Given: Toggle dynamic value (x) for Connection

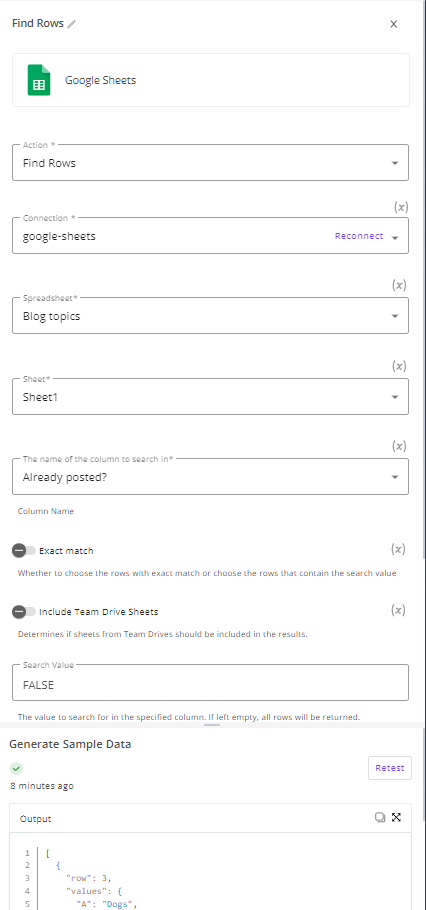Looking at the screenshot, I should coord(400,207).
